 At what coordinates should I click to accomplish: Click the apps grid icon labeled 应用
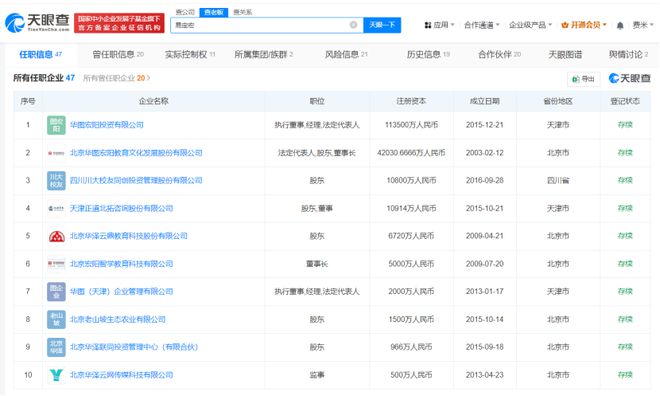[x=428, y=25]
